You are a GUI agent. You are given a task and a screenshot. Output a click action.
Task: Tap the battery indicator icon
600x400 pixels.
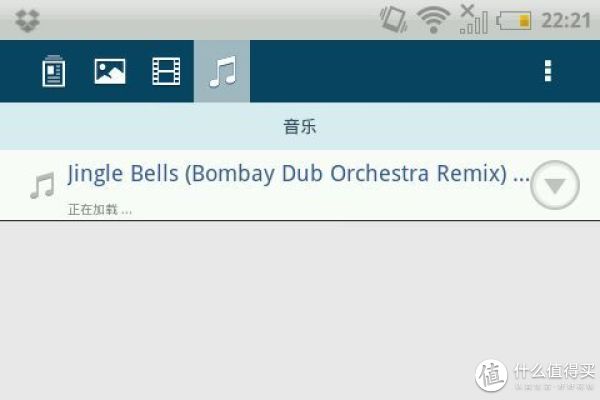(514, 21)
